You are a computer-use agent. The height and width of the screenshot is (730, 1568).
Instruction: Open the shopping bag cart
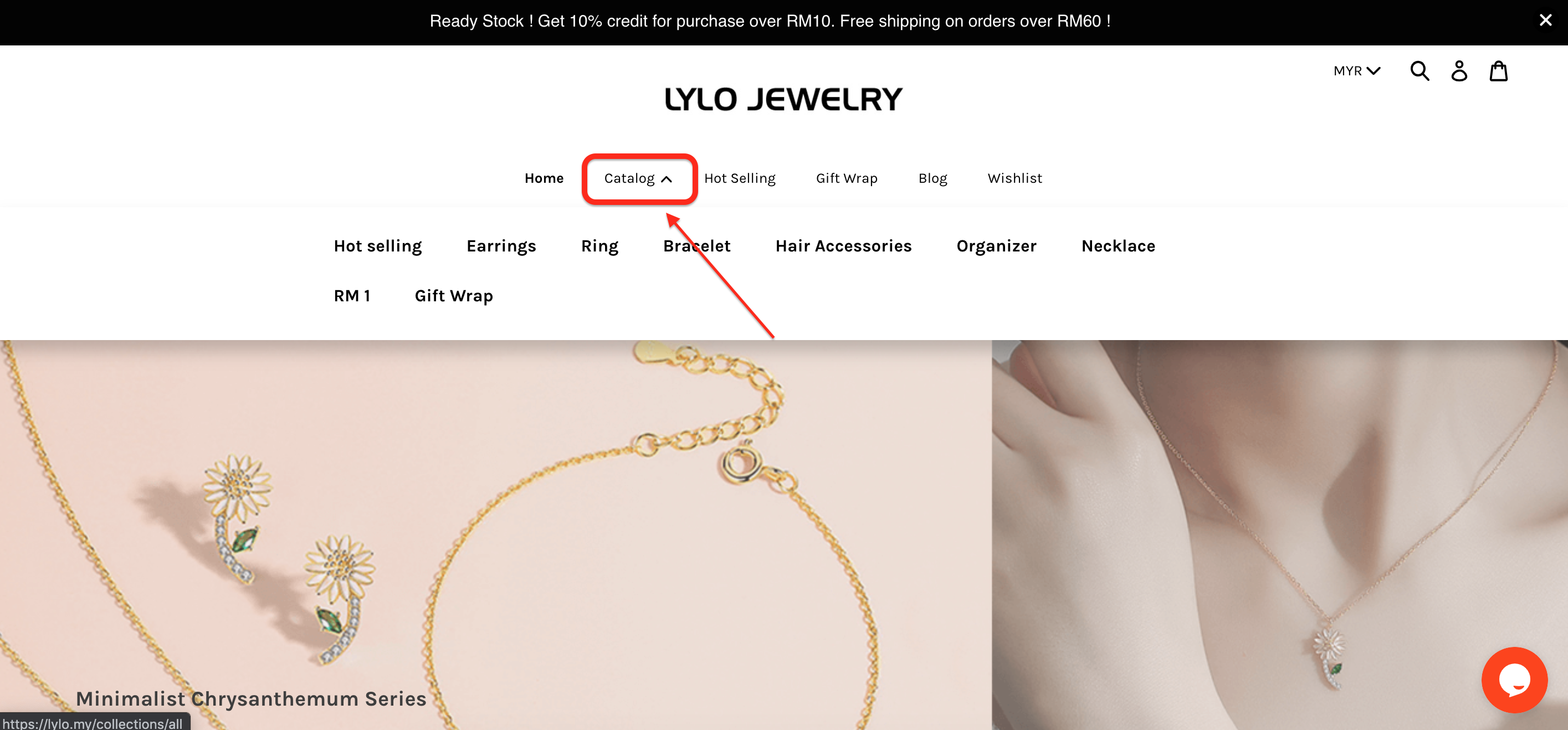tap(1498, 70)
